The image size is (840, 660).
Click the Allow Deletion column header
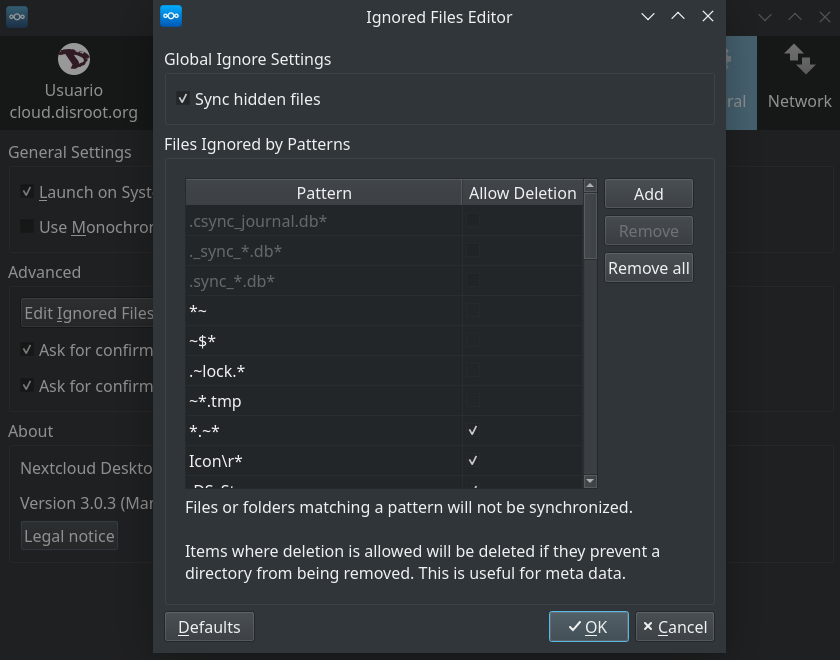click(522, 193)
